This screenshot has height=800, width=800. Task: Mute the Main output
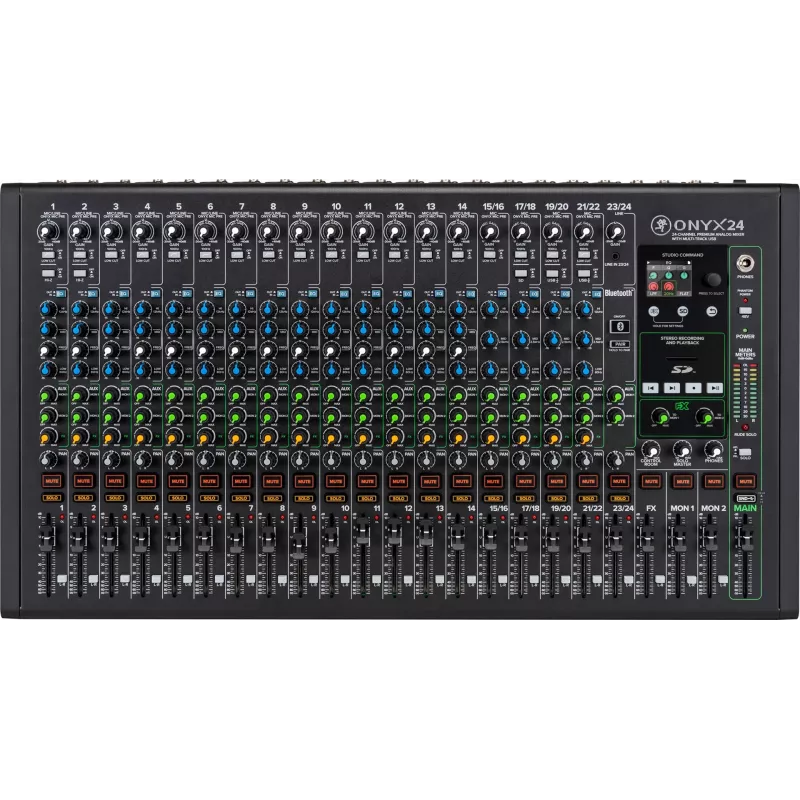(745, 481)
